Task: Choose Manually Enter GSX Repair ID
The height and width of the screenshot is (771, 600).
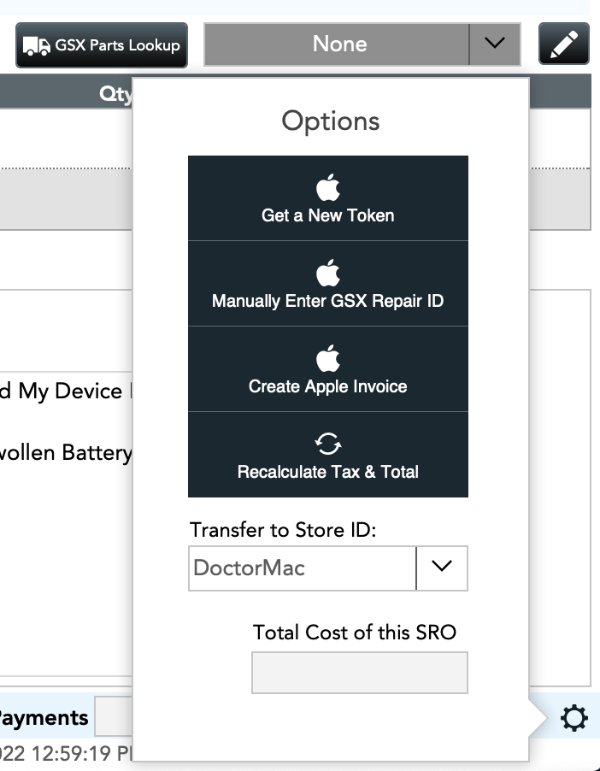Action: [328, 284]
